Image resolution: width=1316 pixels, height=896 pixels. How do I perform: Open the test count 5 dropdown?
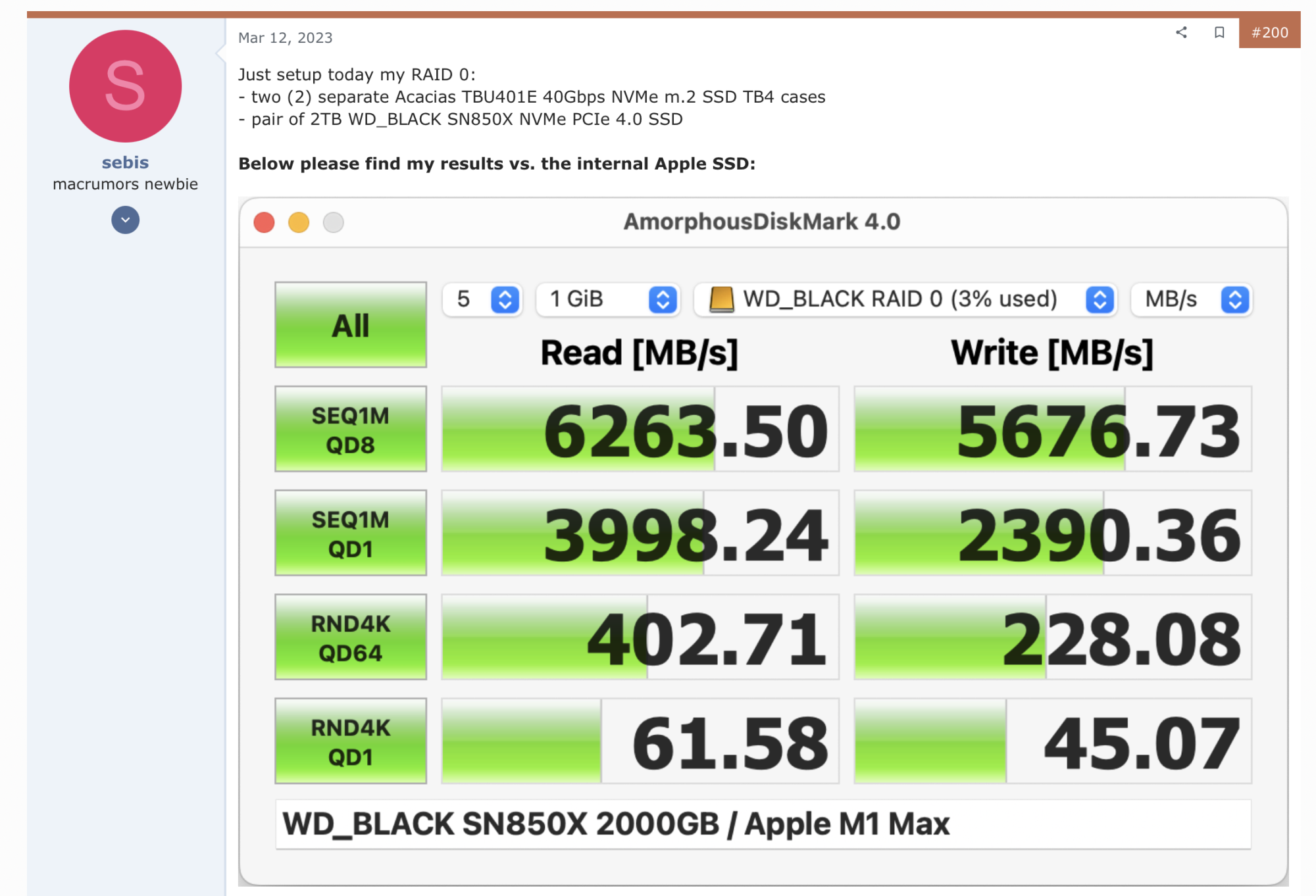click(482, 299)
